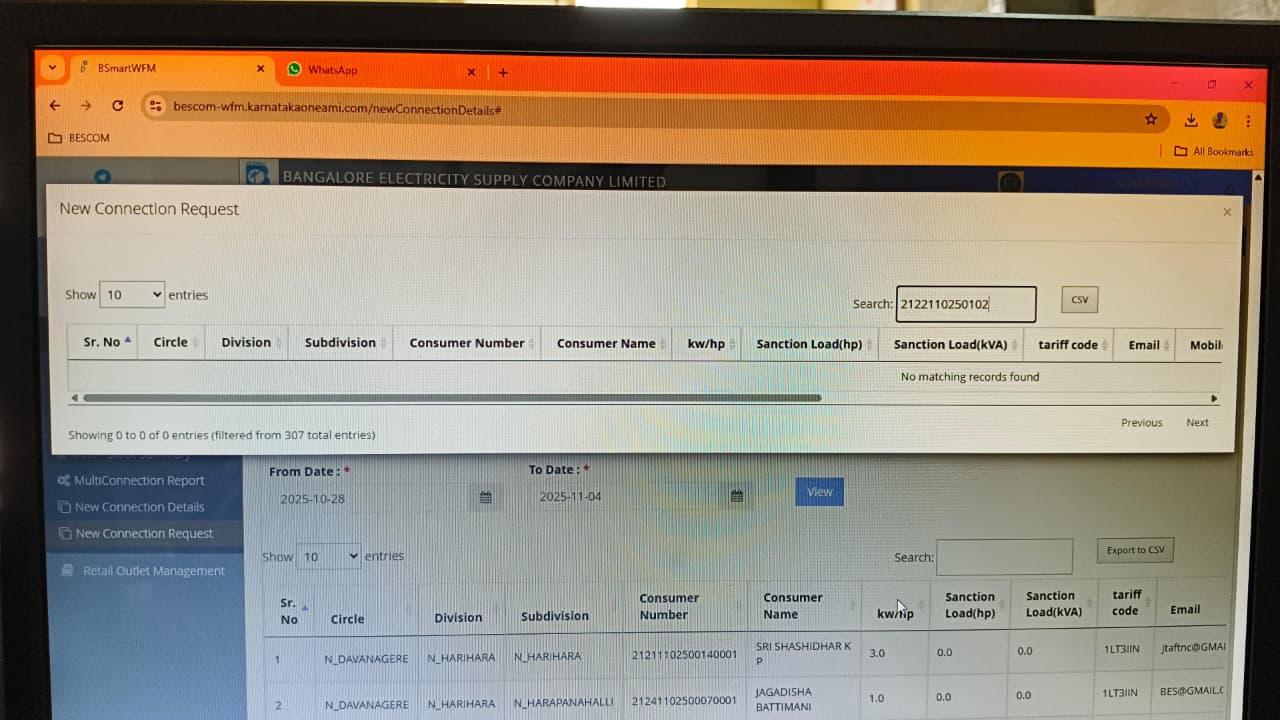Open the To Date calendar icon
1280x720 pixels.
(x=737, y=495)
